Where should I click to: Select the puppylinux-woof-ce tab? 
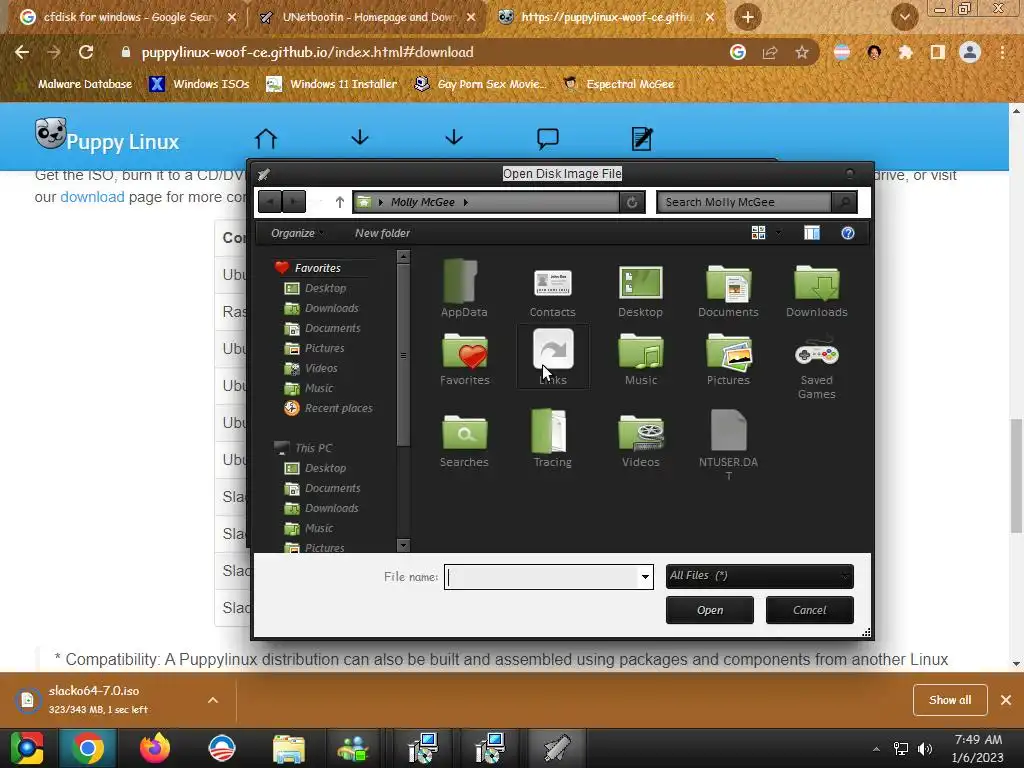tap(607, 17)
